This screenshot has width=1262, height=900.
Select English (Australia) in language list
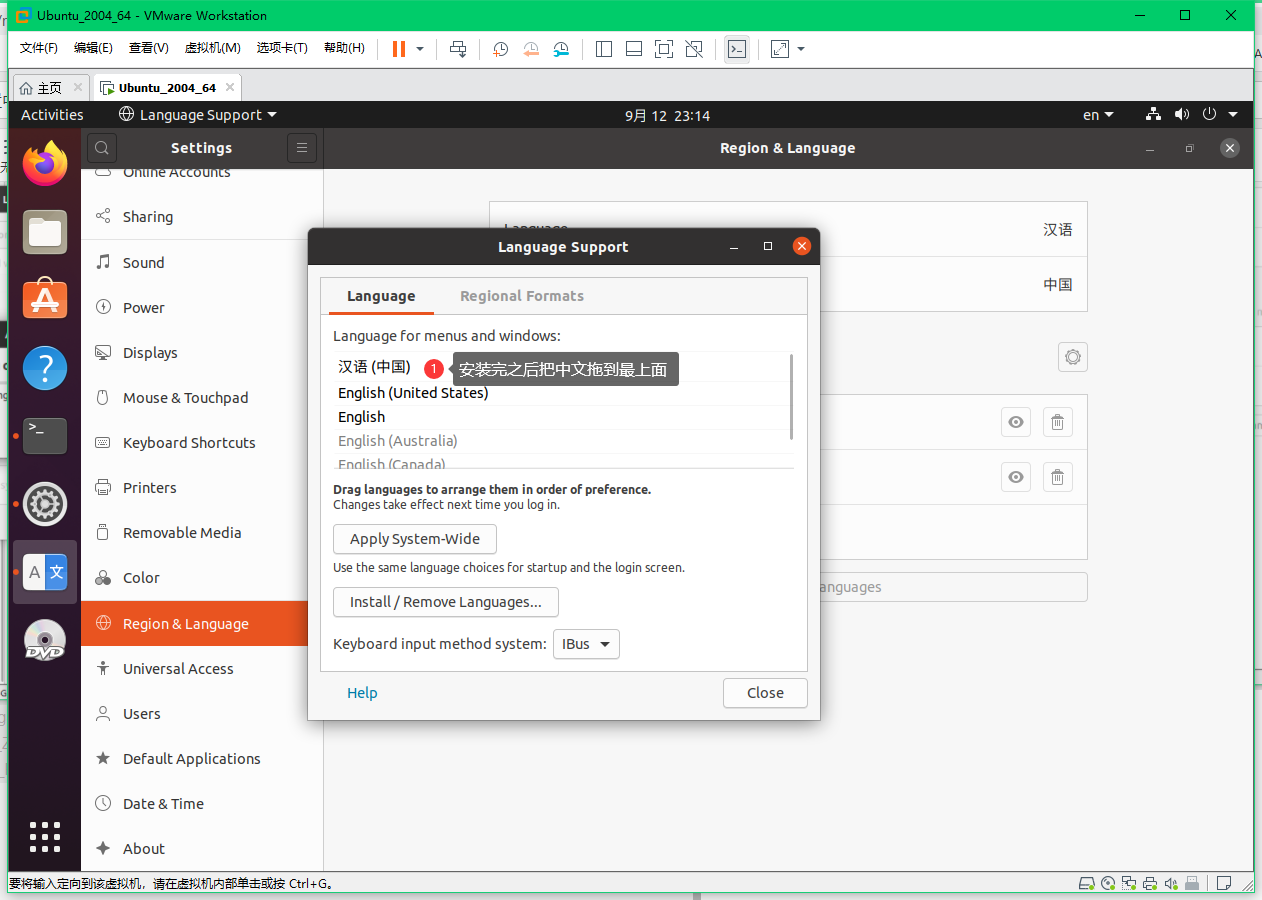click(397, 441)
